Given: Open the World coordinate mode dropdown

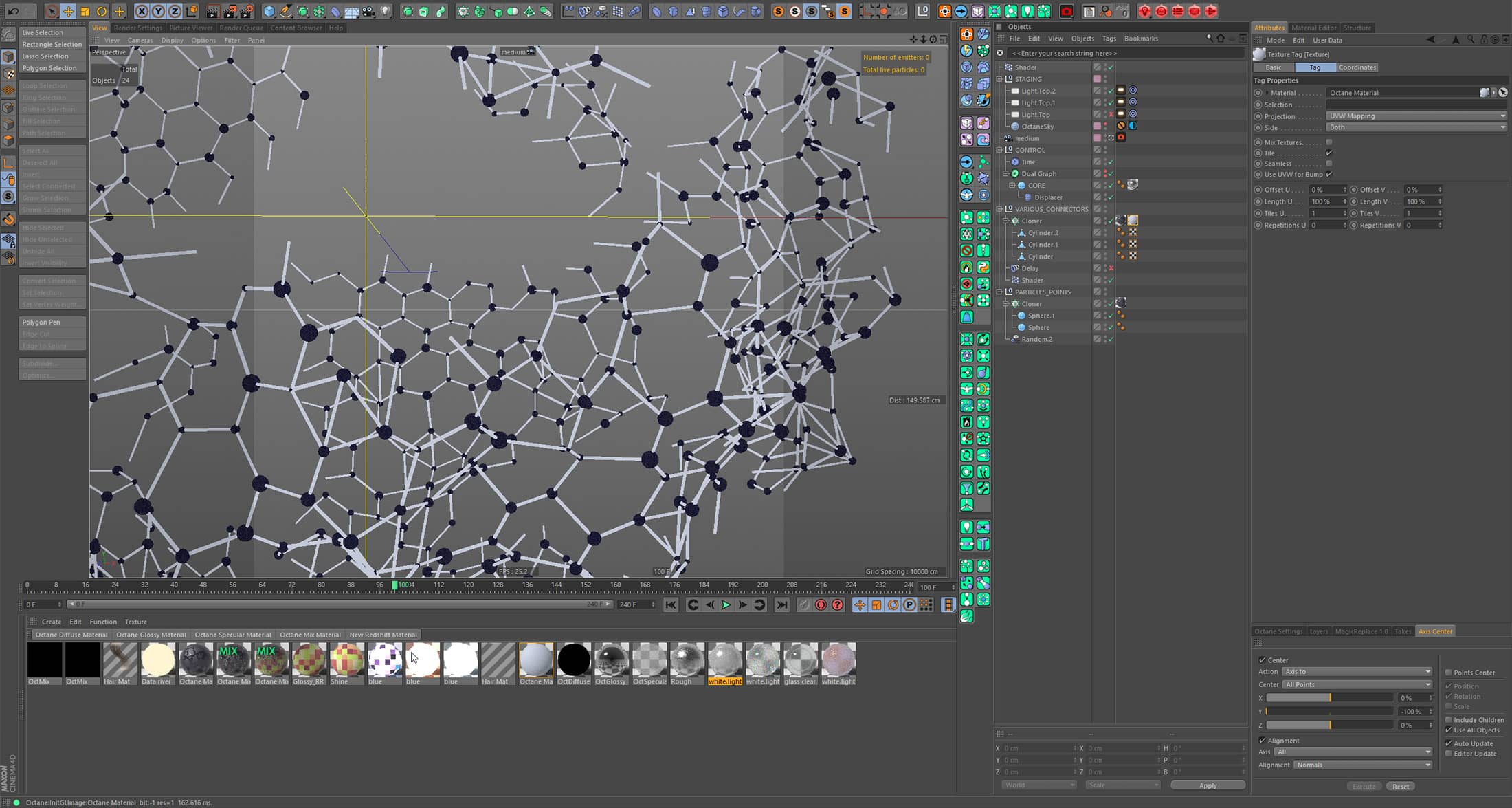Looking at the screenshot, I should point(1038,785).
